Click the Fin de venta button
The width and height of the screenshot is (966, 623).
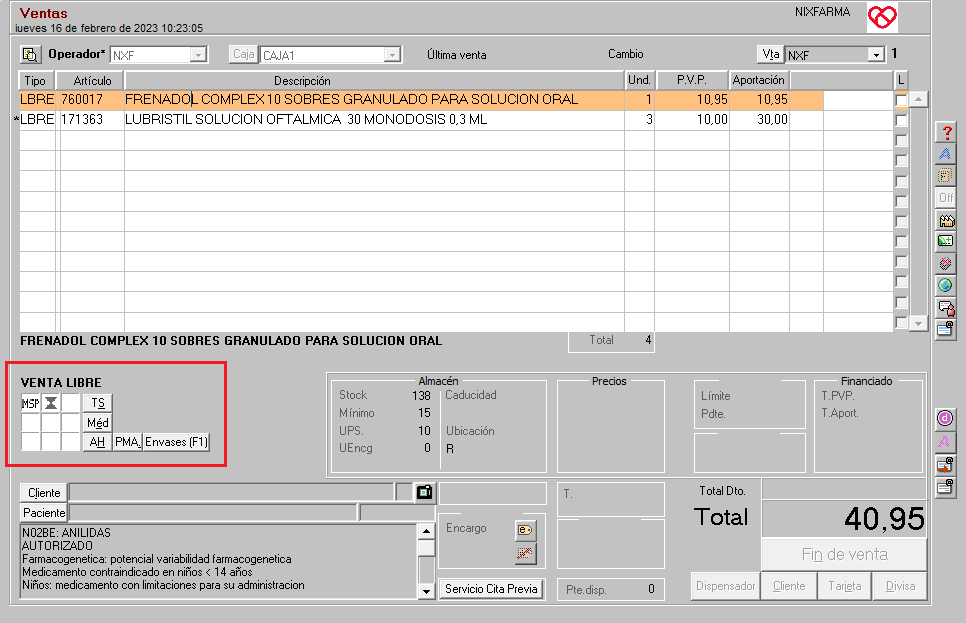(844, 555)
